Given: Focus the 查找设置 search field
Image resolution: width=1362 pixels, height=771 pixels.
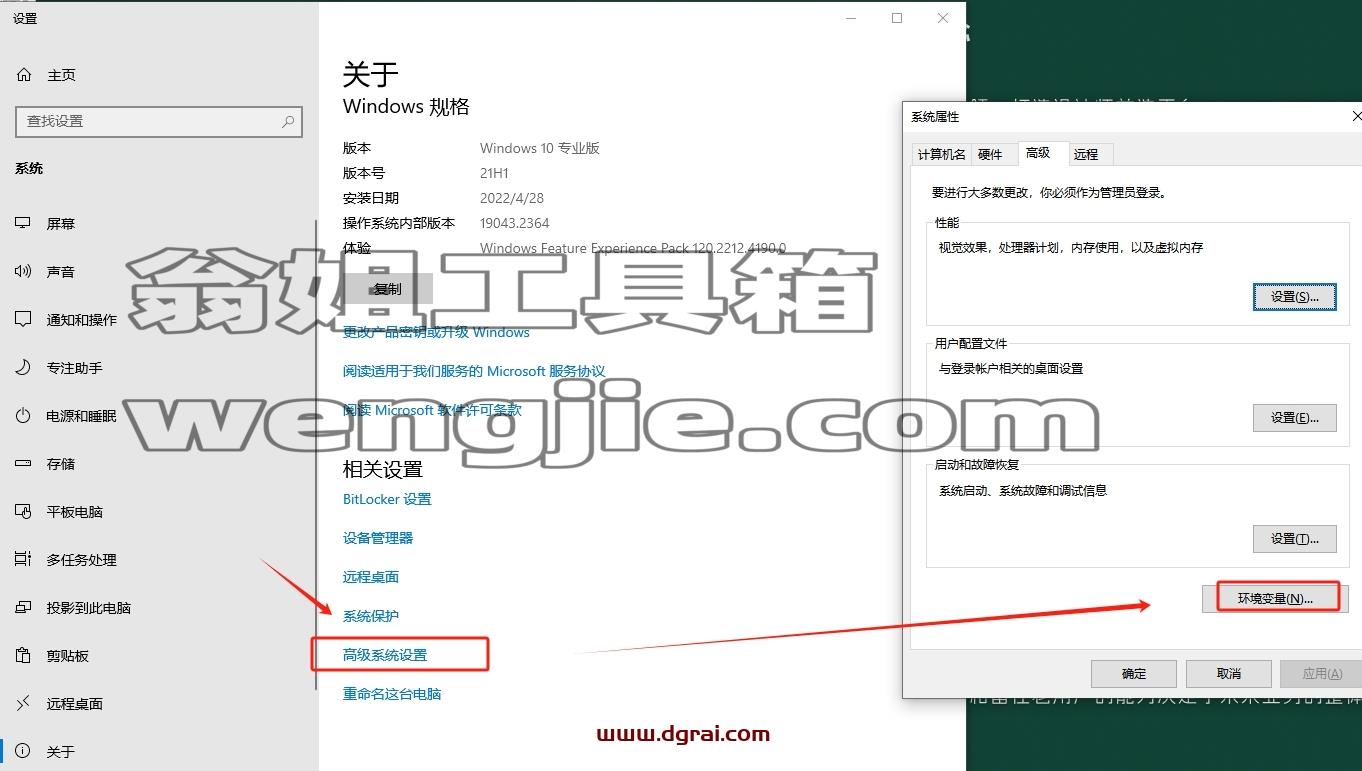Looking at the screenshot, I should (x=159, y=121).
